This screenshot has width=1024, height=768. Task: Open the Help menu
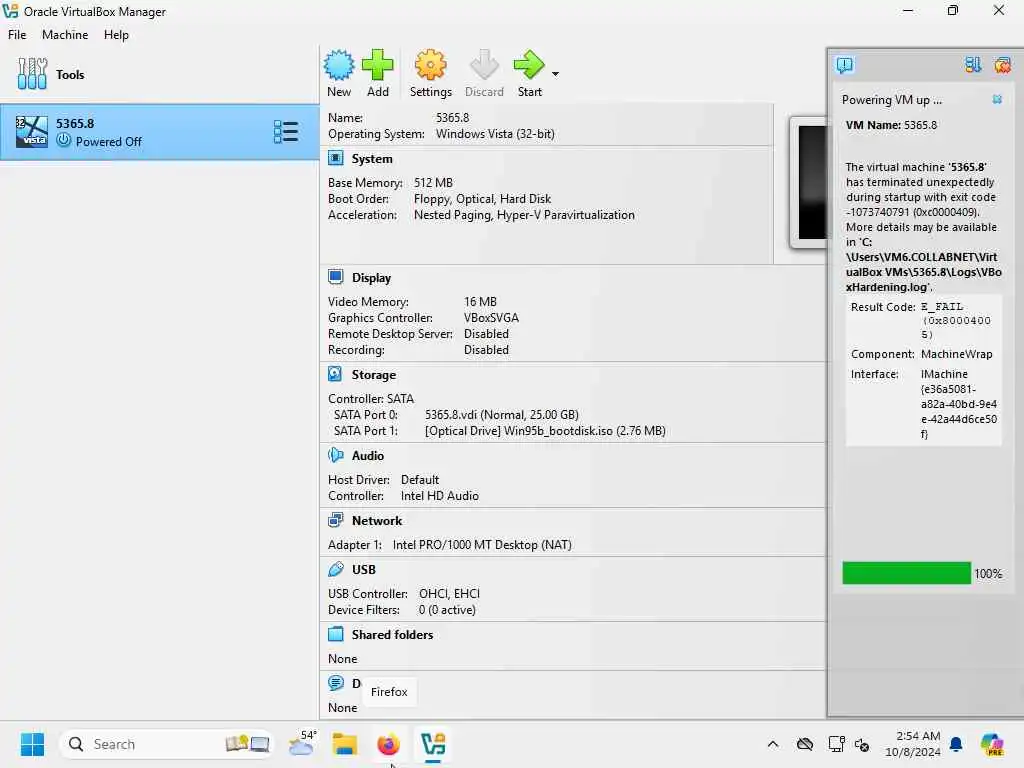pyautogui.click(x=116, y=35)
